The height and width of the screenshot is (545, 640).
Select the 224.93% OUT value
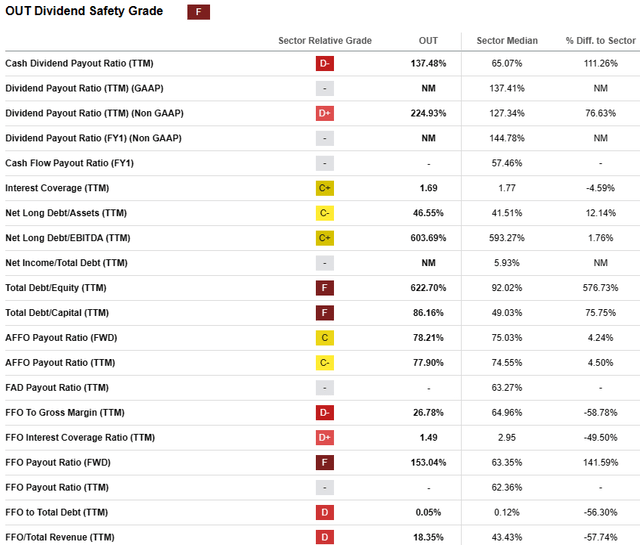point(428,113)
